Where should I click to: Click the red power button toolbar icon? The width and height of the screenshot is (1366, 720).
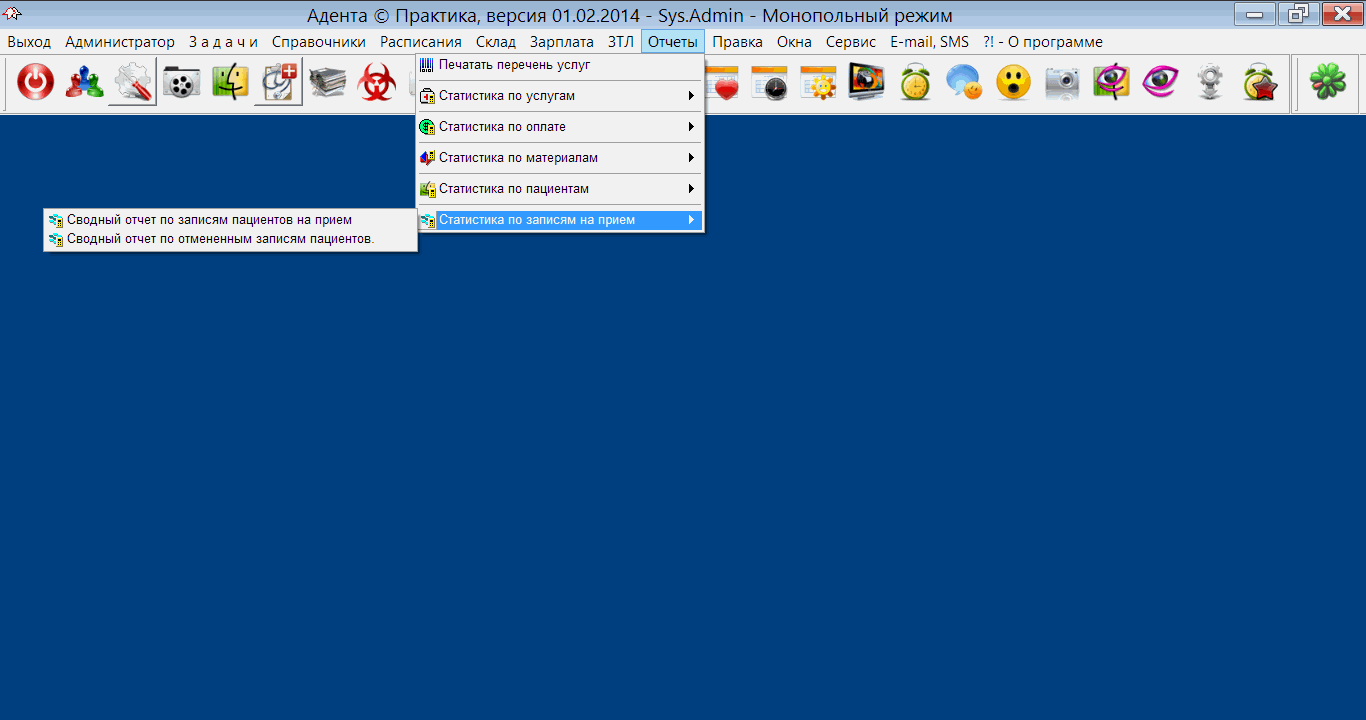click(36, 83)
